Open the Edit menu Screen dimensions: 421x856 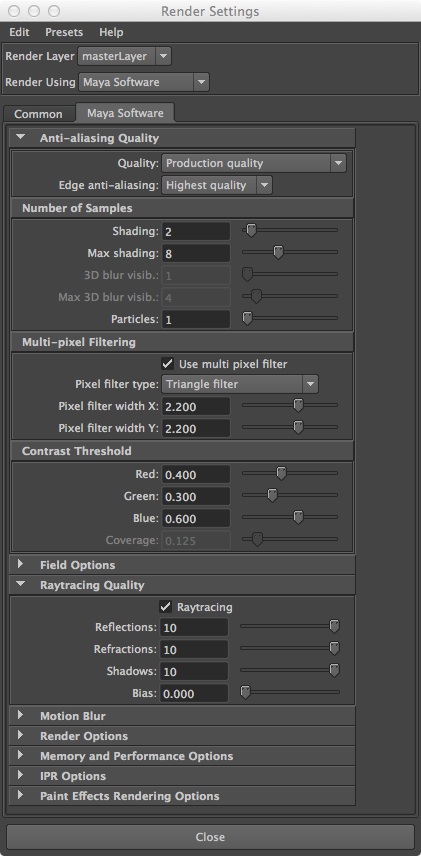19,32
